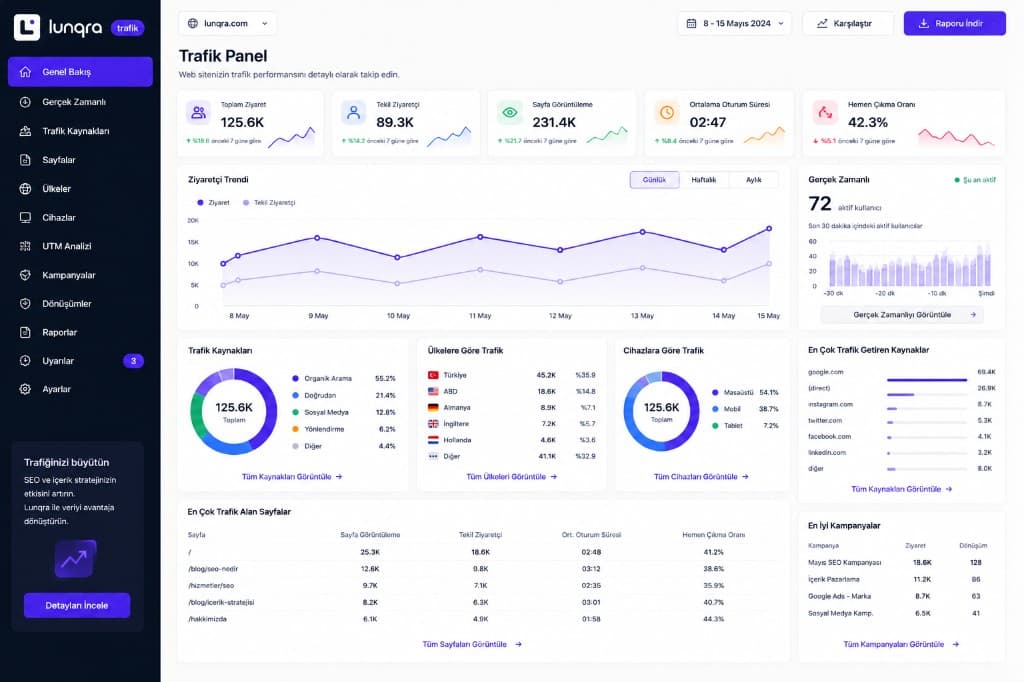Click the Sayfa Görüntüleme eye icon
This screenshot has height=682, width=1024.
click(509, 112)
